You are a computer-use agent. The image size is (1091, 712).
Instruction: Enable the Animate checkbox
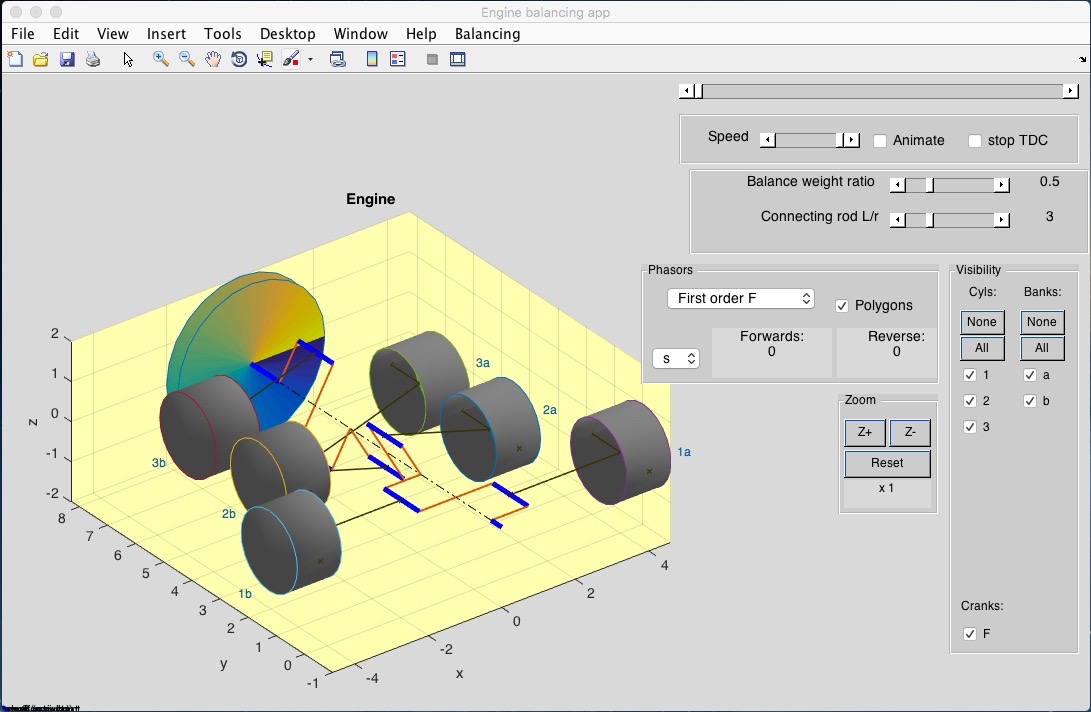[x=880, y=141]
